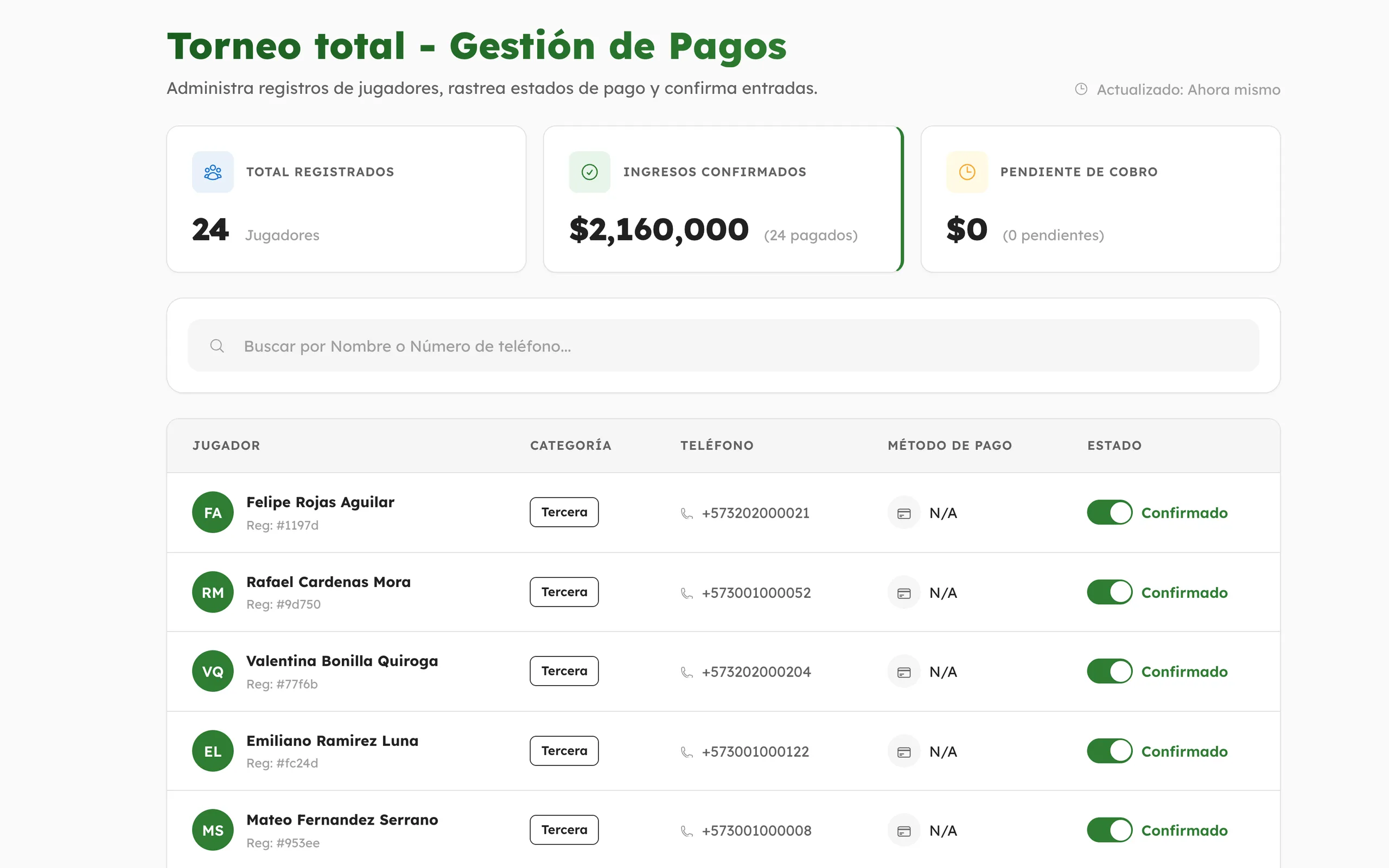
Task: Click the Estado column header
Action: click(1114, 445)
